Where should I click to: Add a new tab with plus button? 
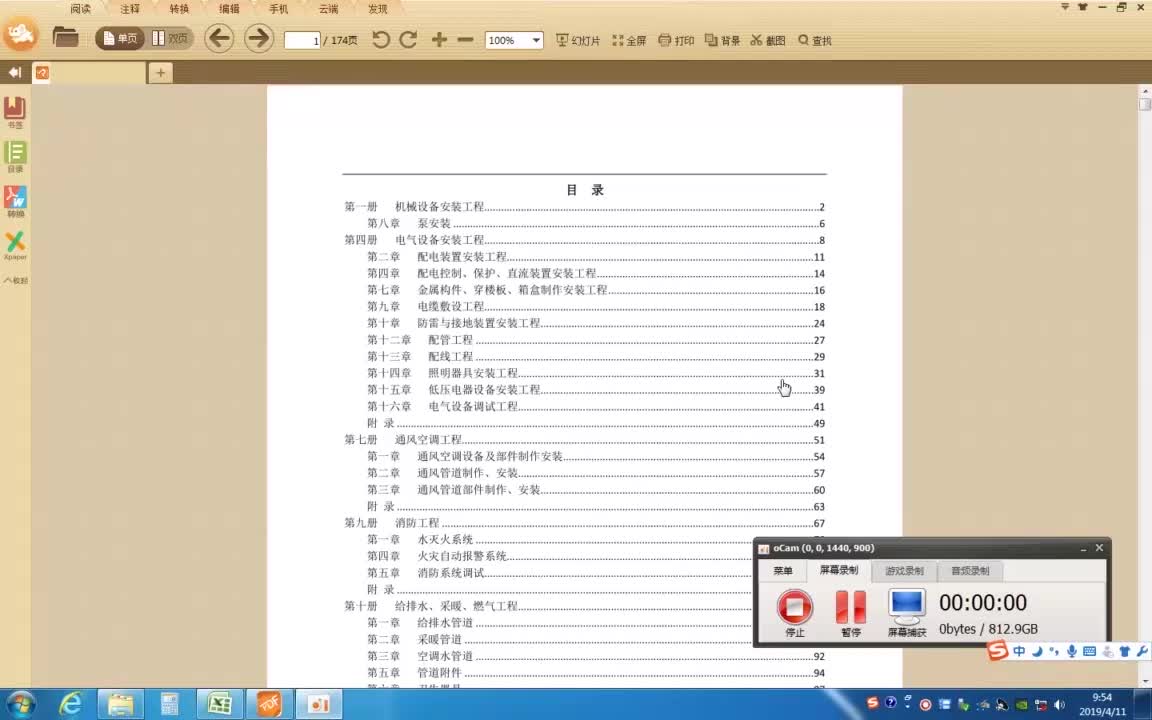point(160,73)
